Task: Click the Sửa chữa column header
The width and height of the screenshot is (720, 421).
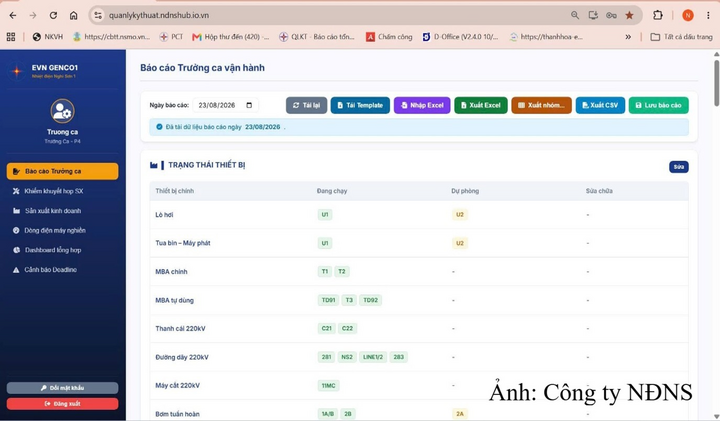Action: [x=599, y=191]
